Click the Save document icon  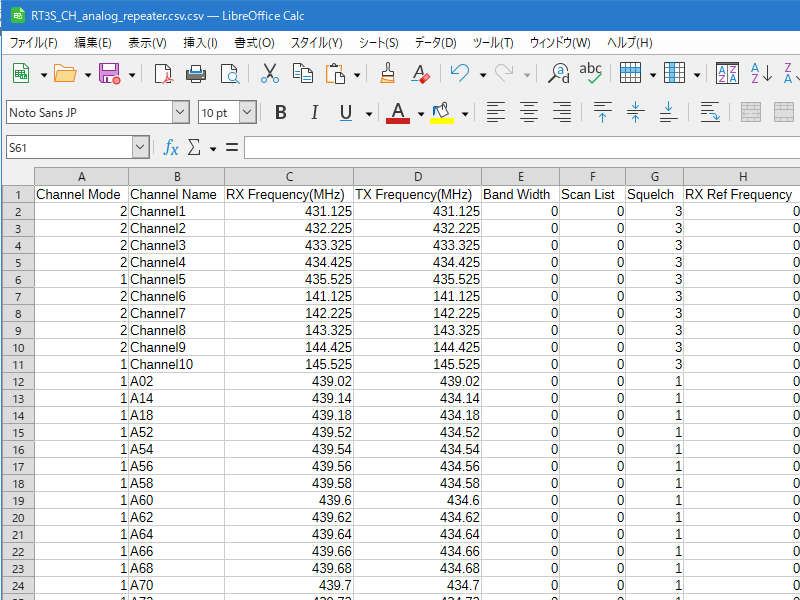pos(109,73)
